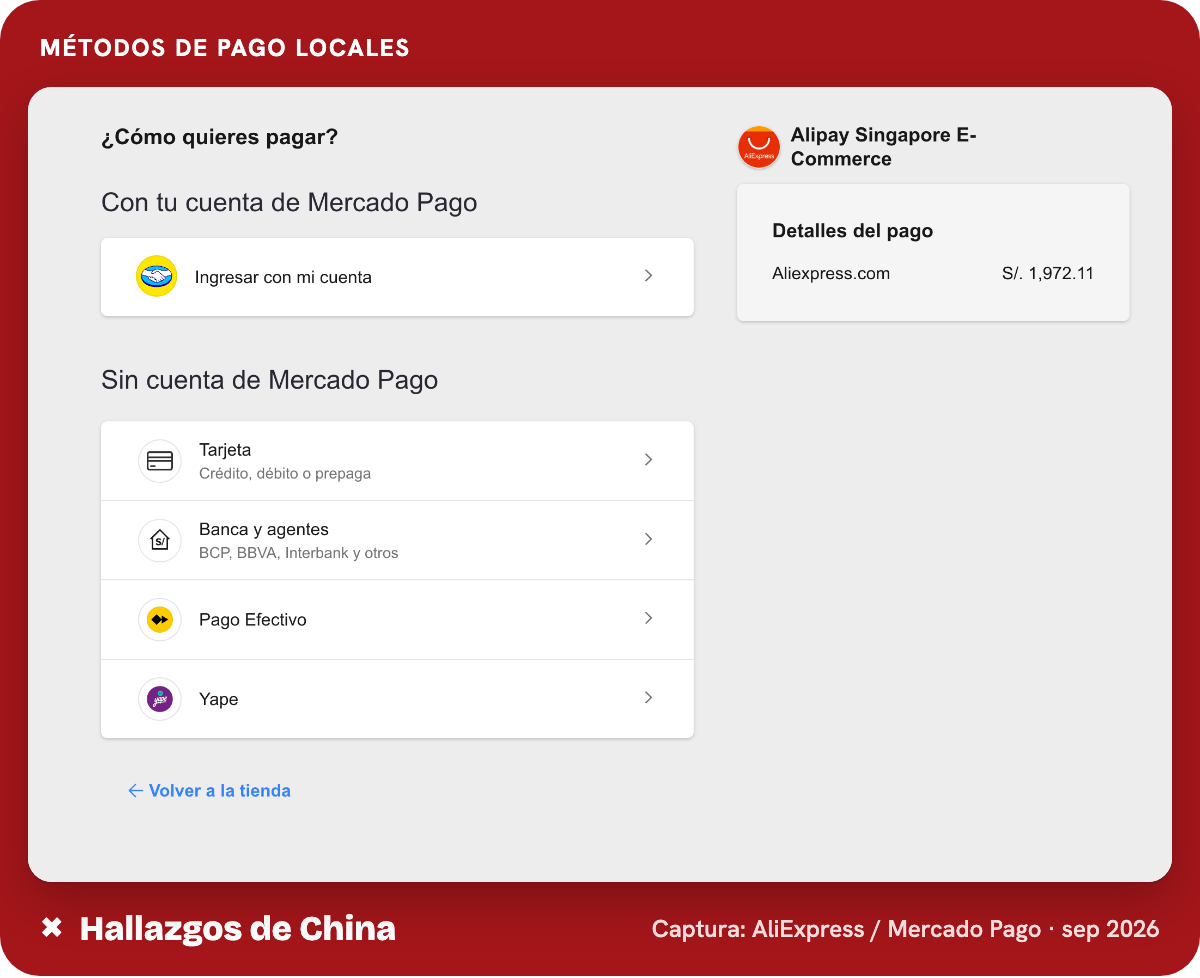Click the Con tu cuenta de Mercado Pago heading
This screenshot has width=1200, height=978.
click(289, 203)
